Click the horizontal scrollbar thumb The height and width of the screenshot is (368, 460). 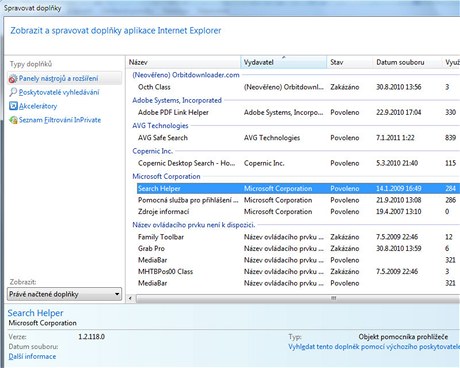pyautogui.click(x=333, y=298)
